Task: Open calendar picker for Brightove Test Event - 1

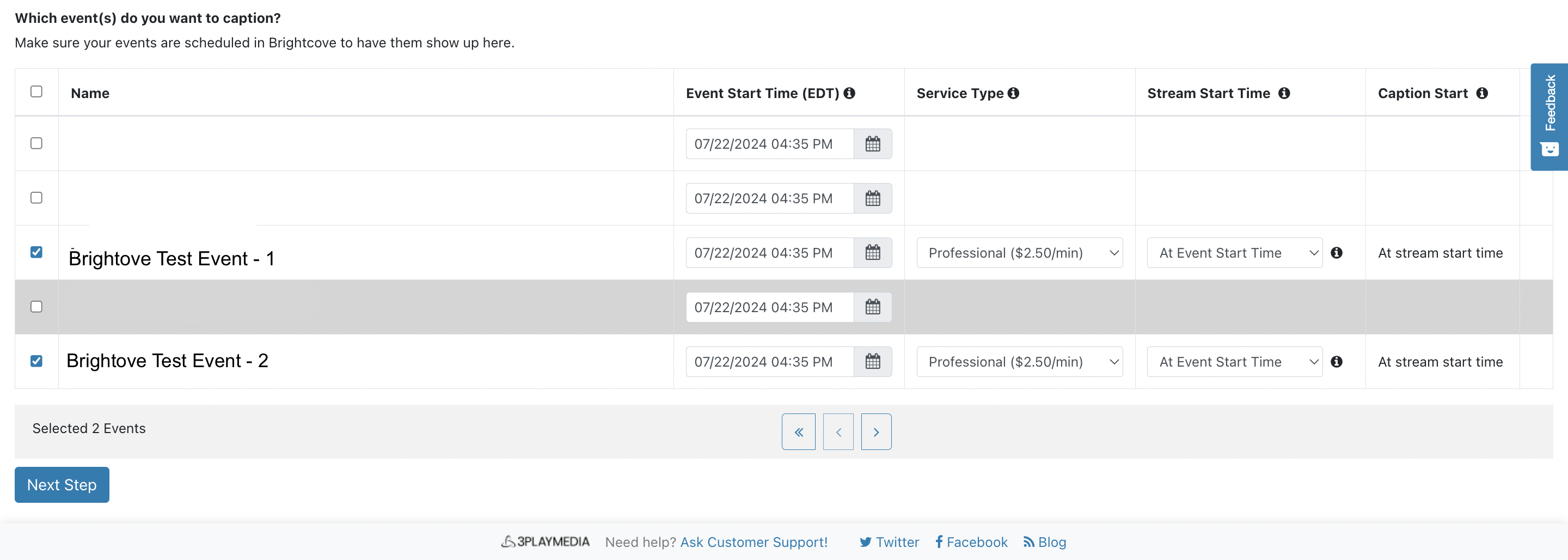Action: coord(872,253)
